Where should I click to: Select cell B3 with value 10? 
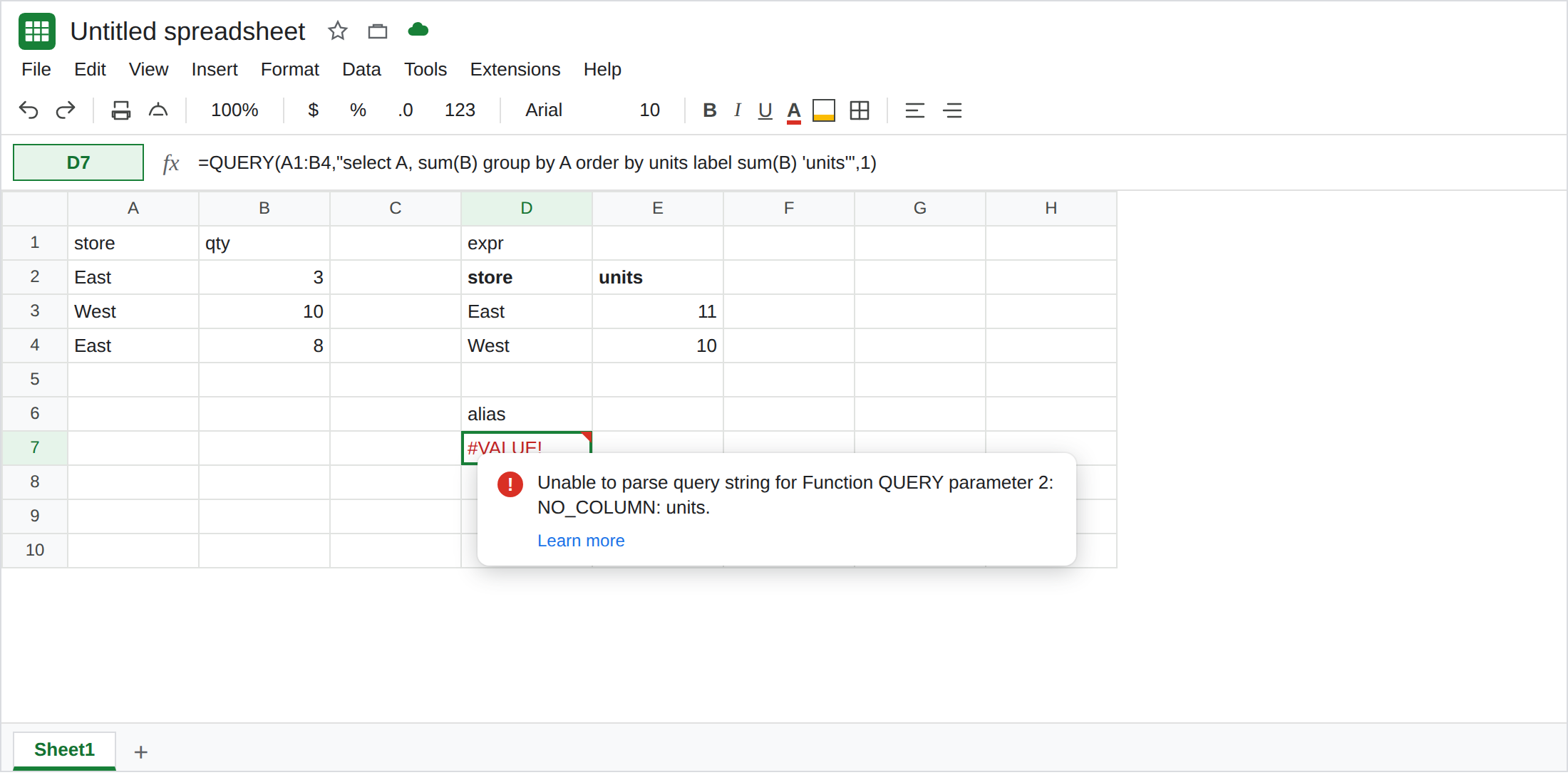264,311
